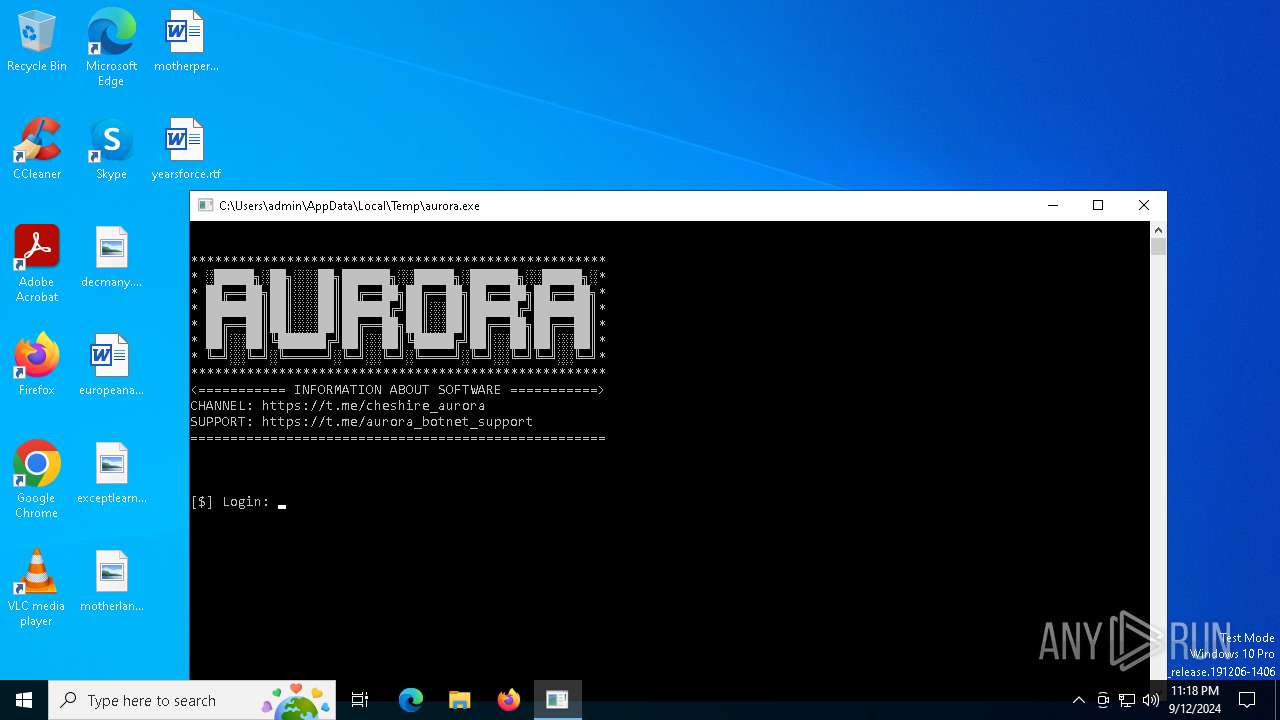Open Edge from the taskbar
The width and height of the screenshot is (1280, 720).
(x=411, y=700)
